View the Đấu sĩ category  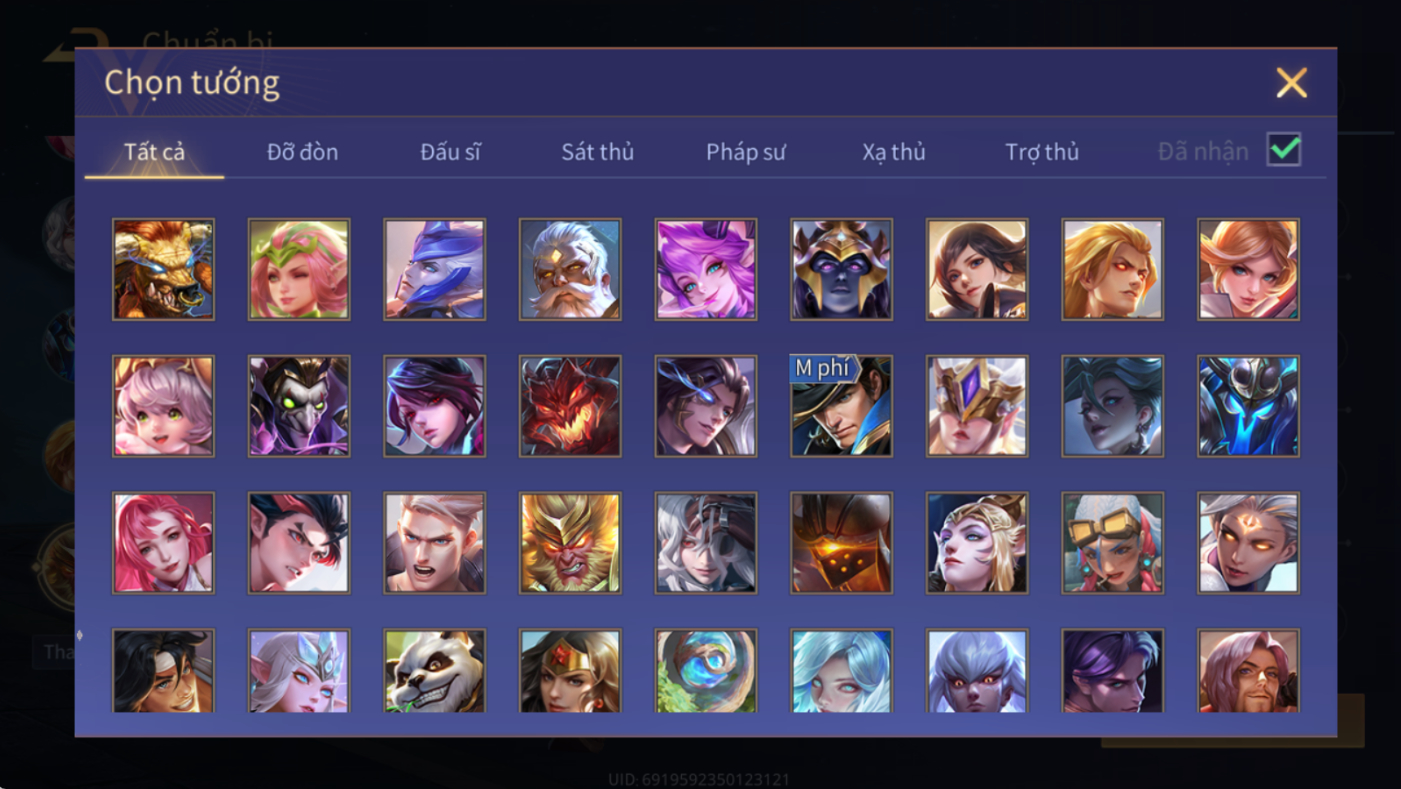(x=450, y=152)
